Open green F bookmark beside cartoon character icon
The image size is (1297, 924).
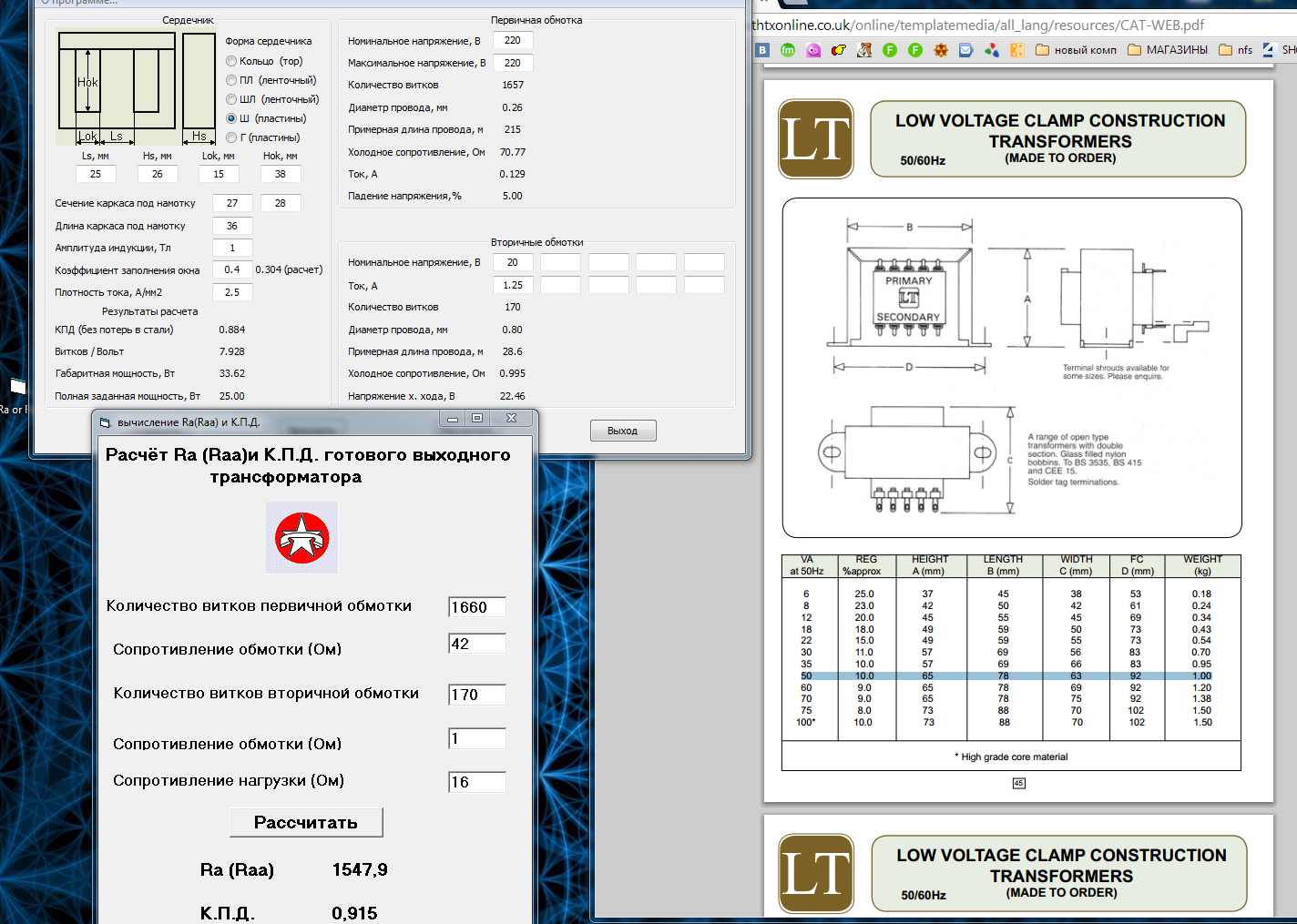(890, 50)
